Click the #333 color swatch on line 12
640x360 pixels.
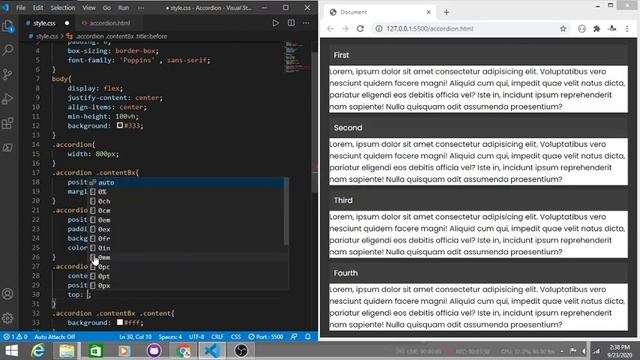(x=120, y=125)
